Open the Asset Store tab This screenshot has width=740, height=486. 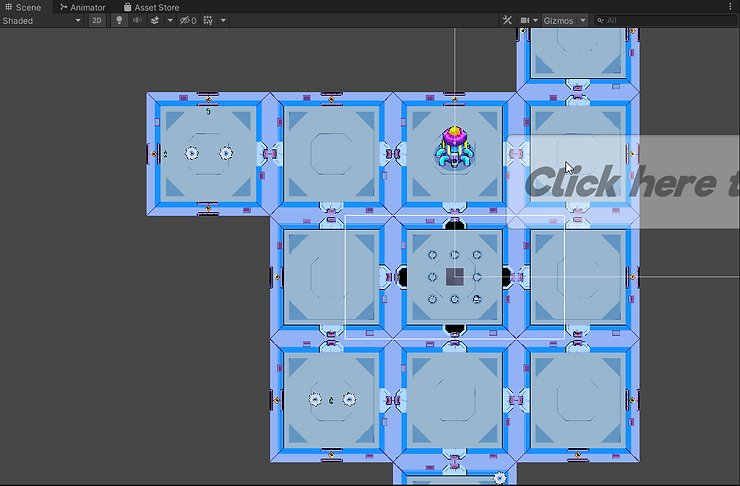coord(151,7)
